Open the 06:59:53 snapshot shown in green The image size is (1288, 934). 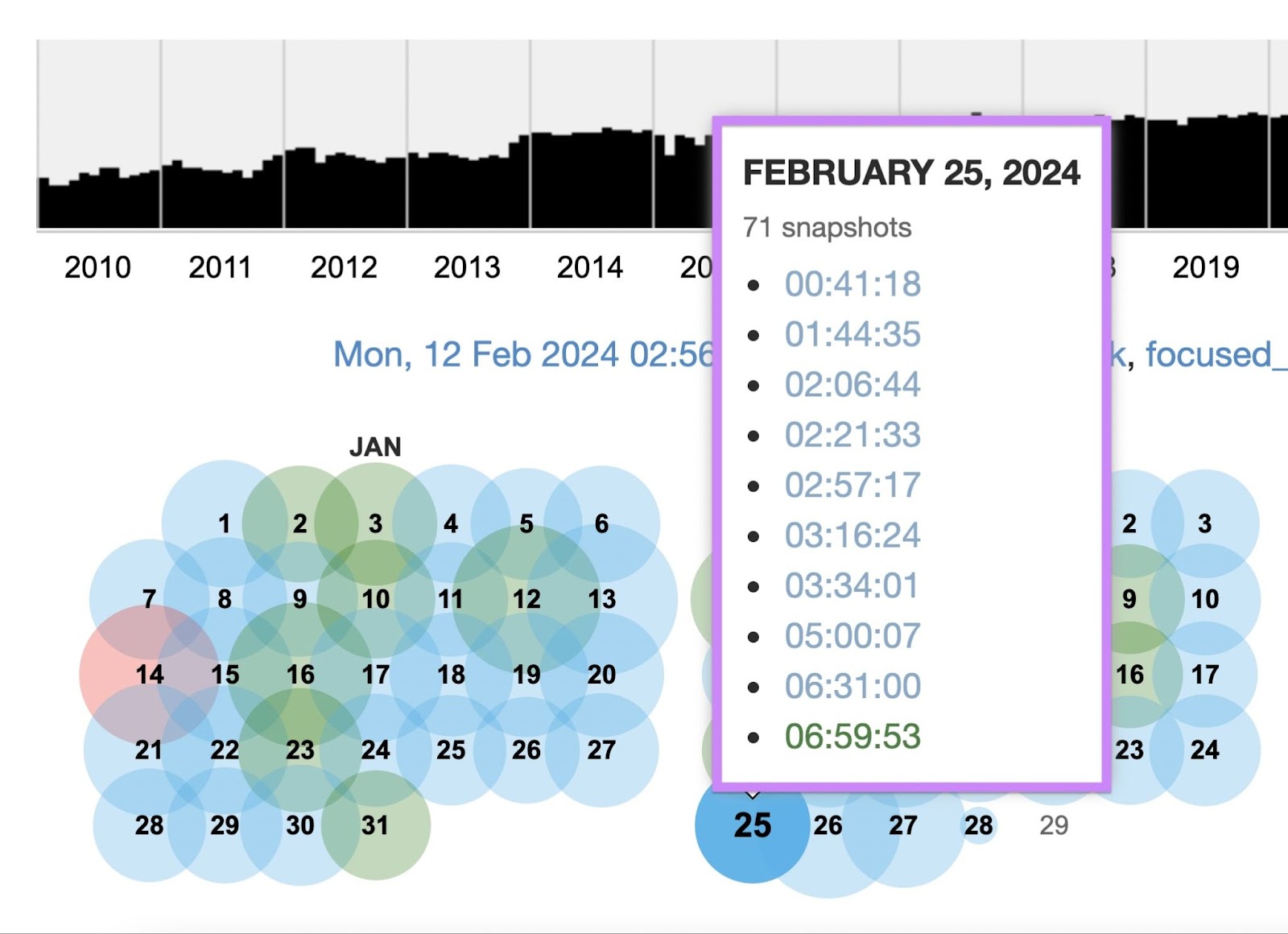(x=852, y=736)
